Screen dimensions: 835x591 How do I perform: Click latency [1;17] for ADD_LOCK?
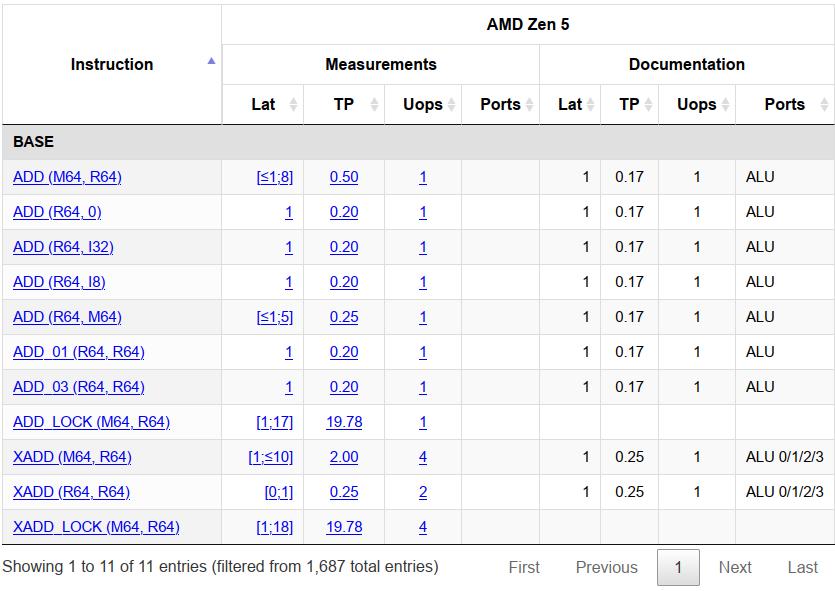[275, 422]
